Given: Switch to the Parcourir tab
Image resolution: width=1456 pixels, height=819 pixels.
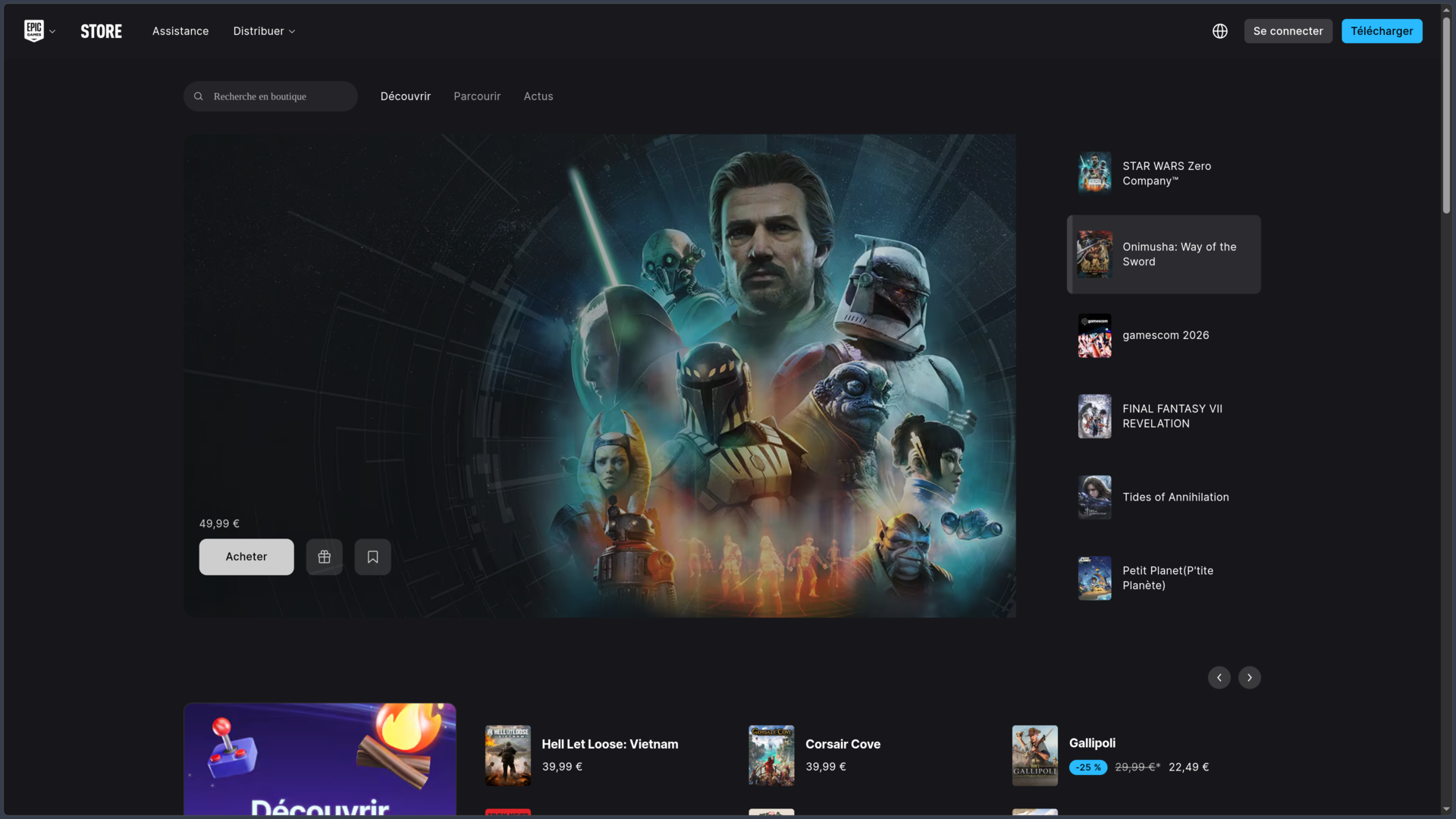Looking at the screenshot, I should (x=477, y=96).
